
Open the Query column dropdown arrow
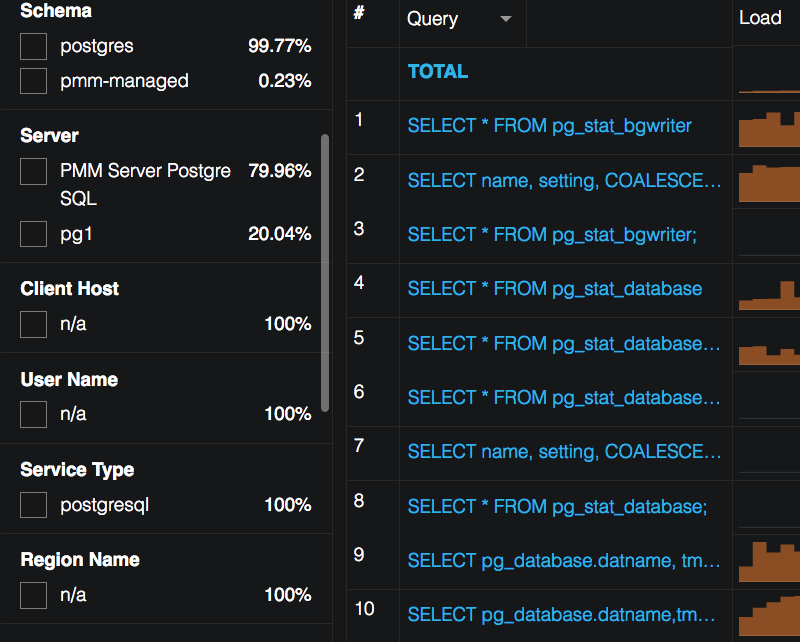(506, 19)
